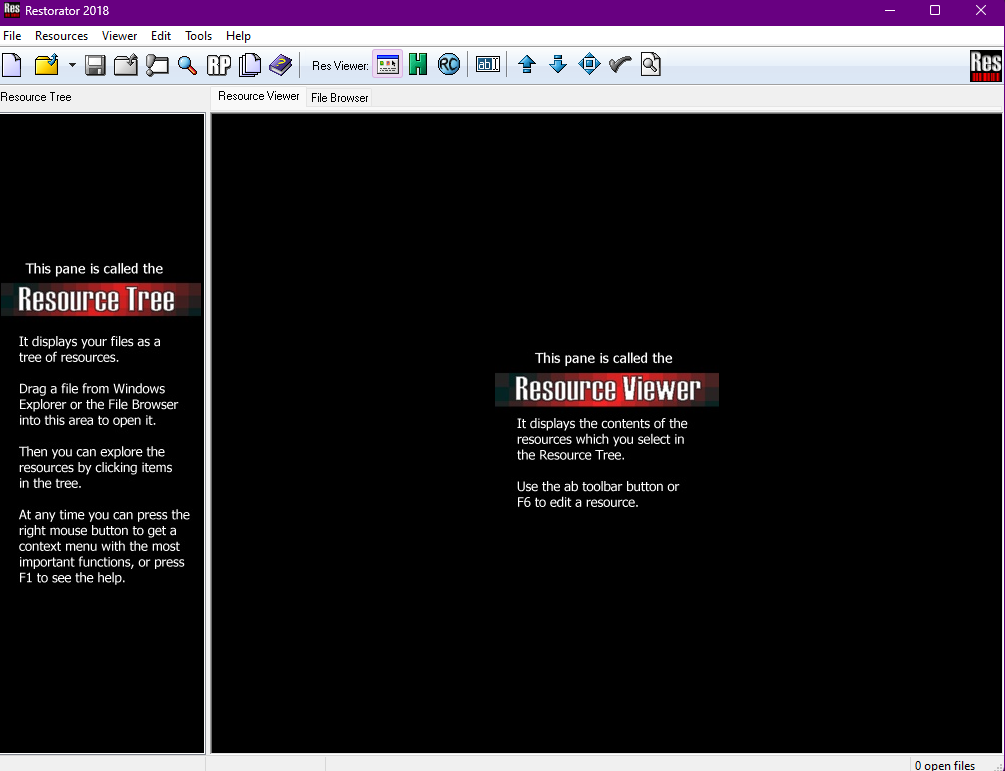Open the Tools menu
The height and width of the screenshot is (771, 1005).
199,36
